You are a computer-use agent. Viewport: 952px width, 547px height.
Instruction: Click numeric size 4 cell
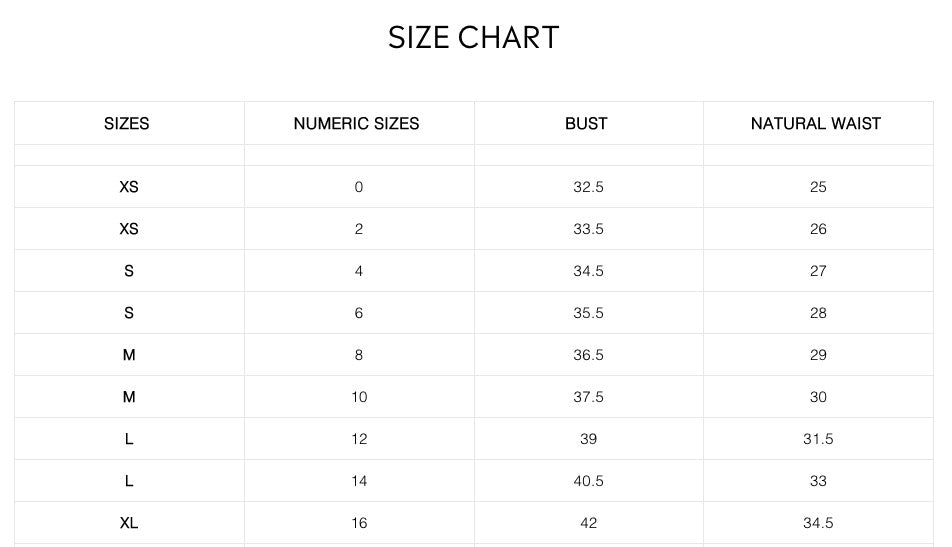click(x=359, y=271)
